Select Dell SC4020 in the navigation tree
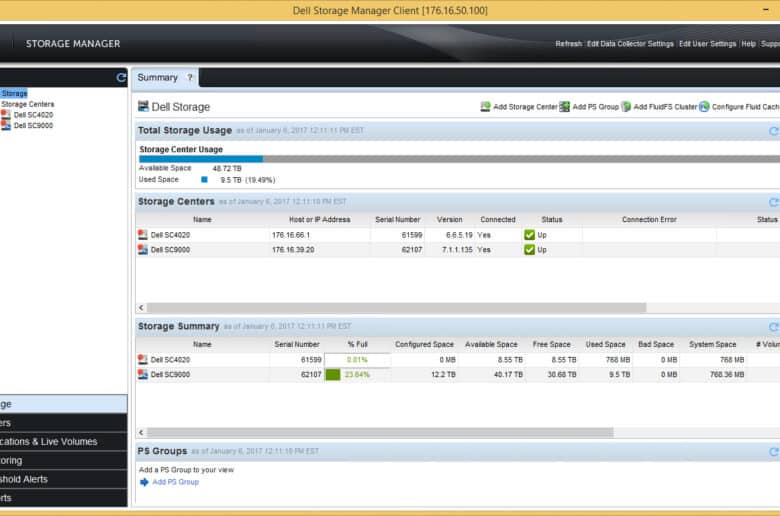The height and width of the screenshot is (516, 780). (33, 115)
